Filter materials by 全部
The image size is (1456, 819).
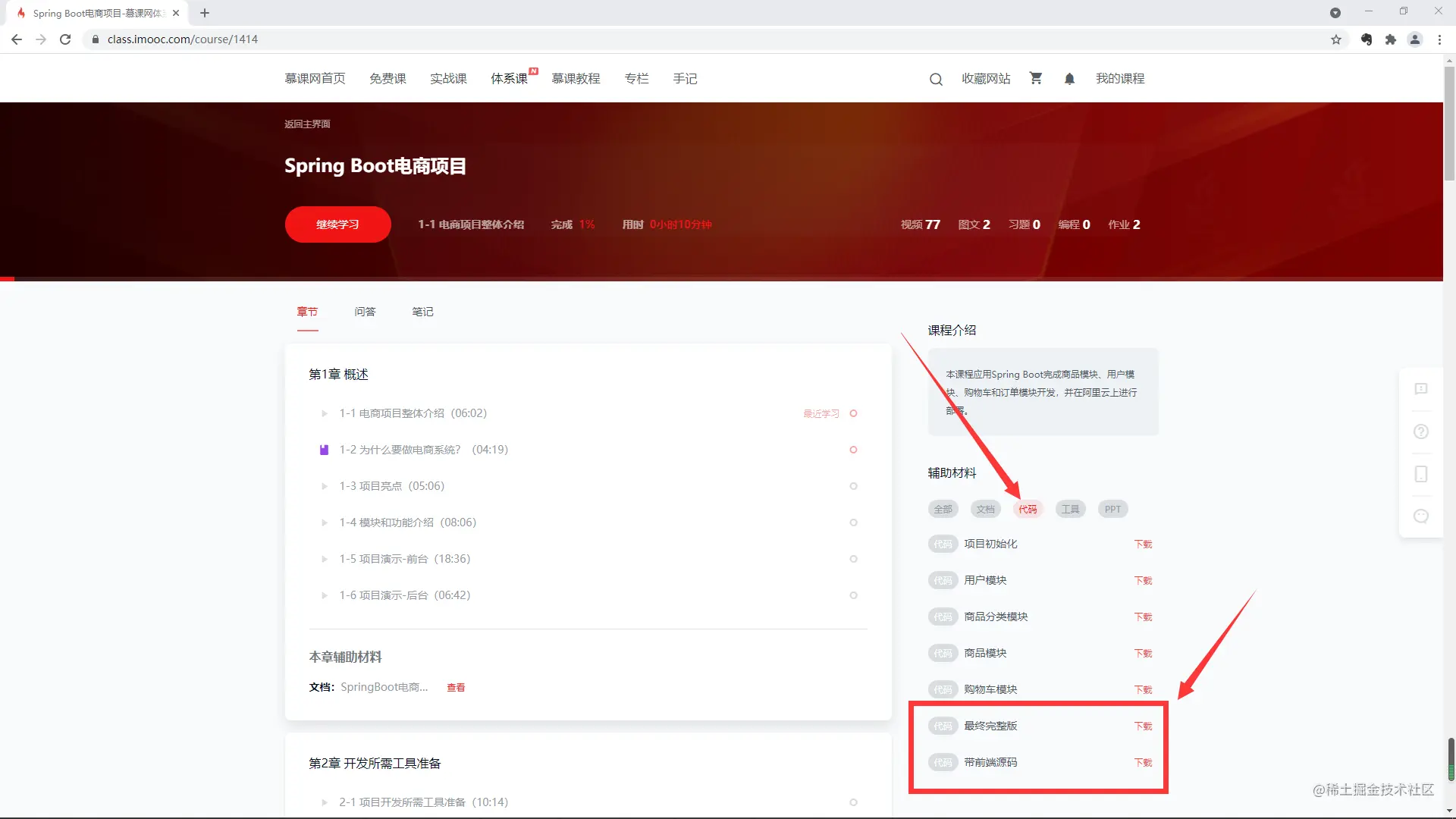pyautogui.click(x=943, y=510)
